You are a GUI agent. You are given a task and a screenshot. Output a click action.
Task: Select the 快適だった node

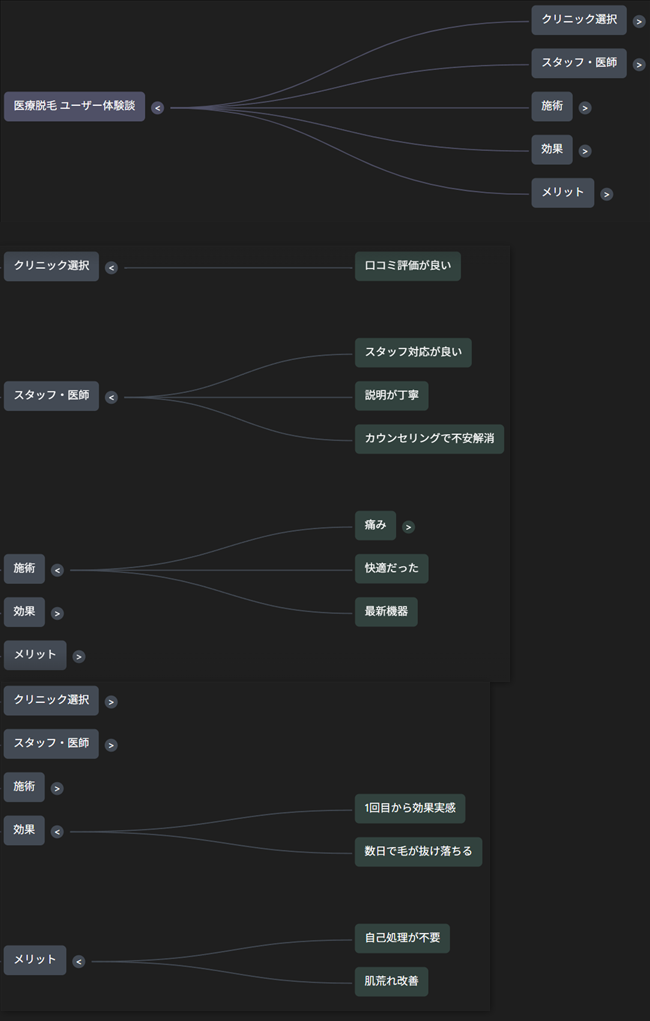pos(391,569)
